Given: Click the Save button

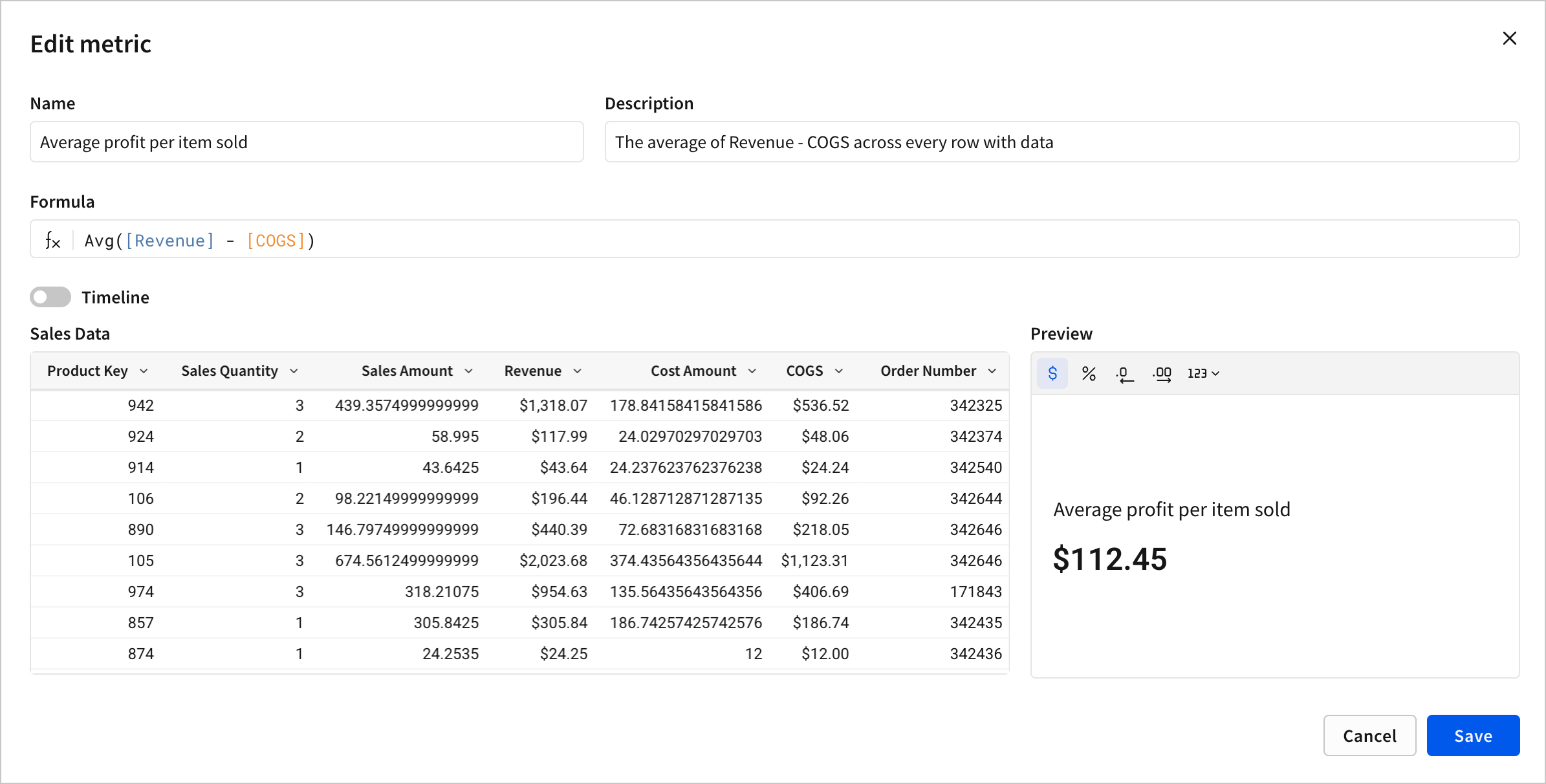Looking at the screenshot, I should pyautogui.click(x=1473, y=735).
